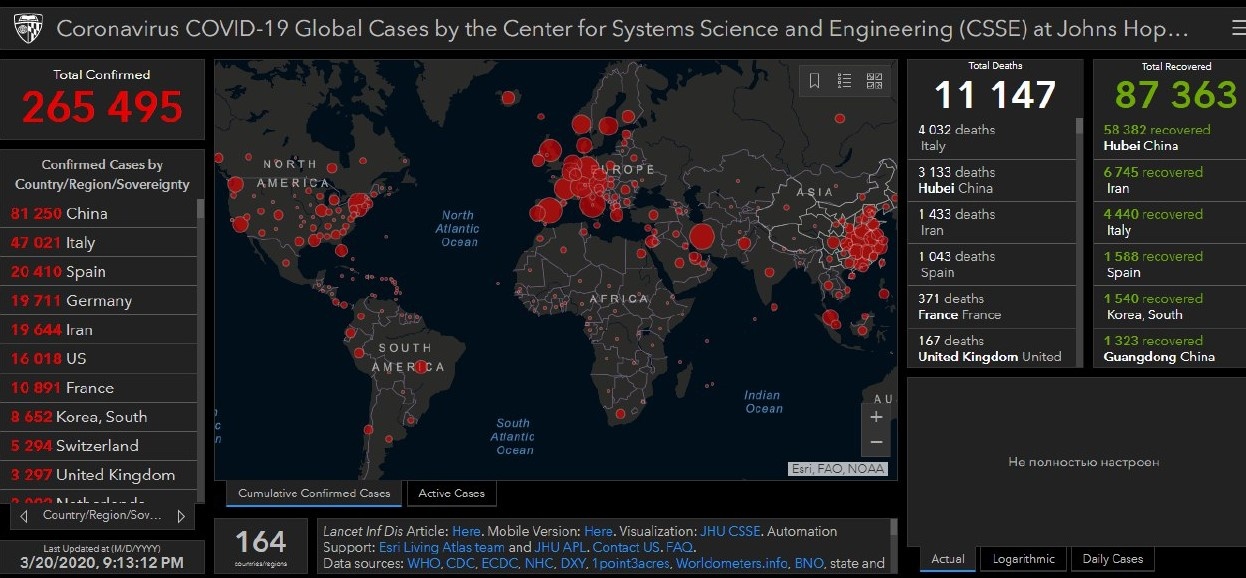
Task: Click the 3 133 deaths Hubei China entry
Action: (x=992, y=180)
